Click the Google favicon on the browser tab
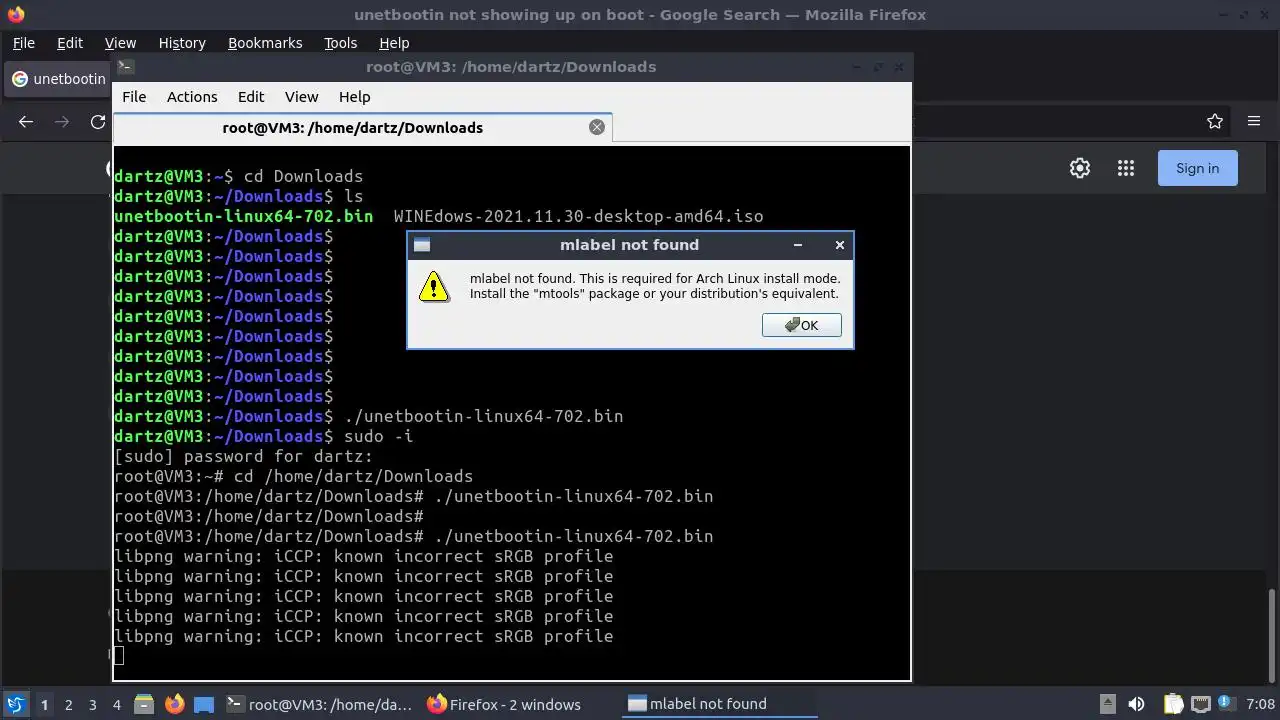The image size is (1280, 720). coord(19,79)
